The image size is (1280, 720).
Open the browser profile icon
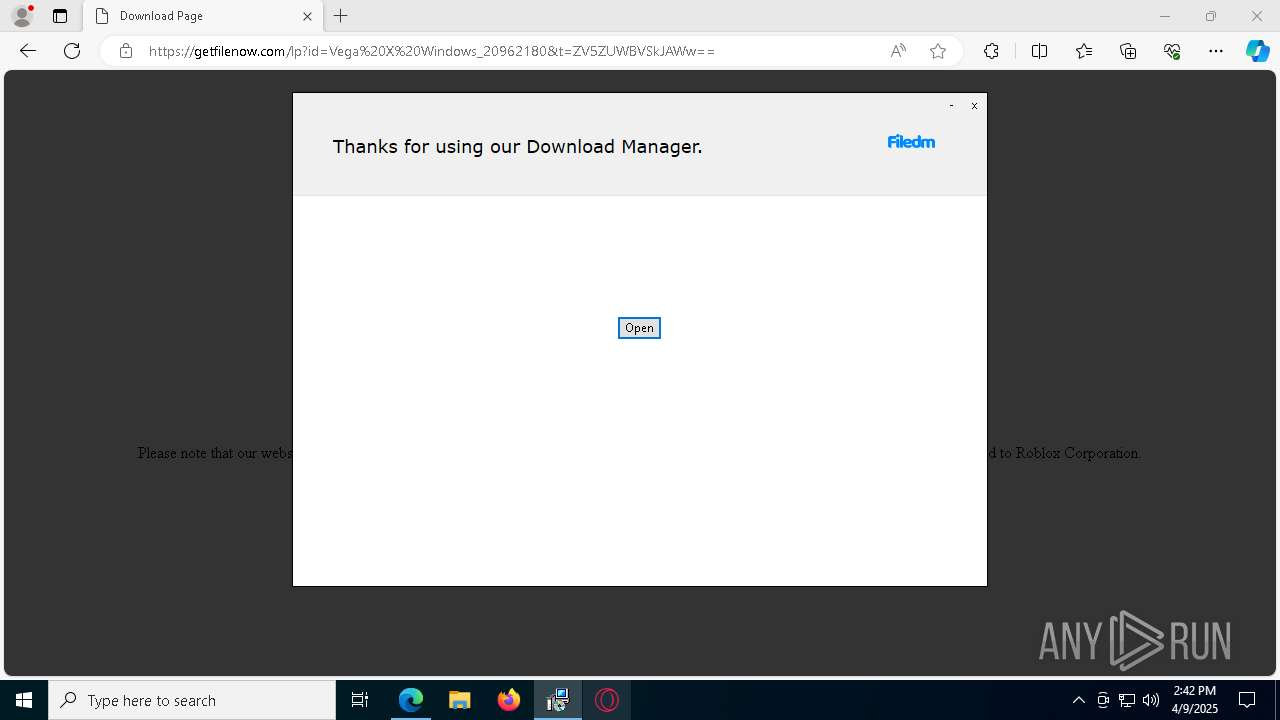22,16
